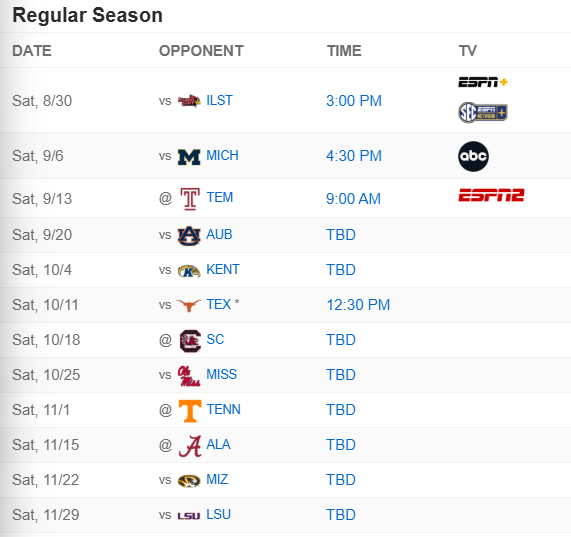This screenshot has width=571, height=537.
Task: Open the Texas Longhorns logo
Action: (x=189, y=305)
